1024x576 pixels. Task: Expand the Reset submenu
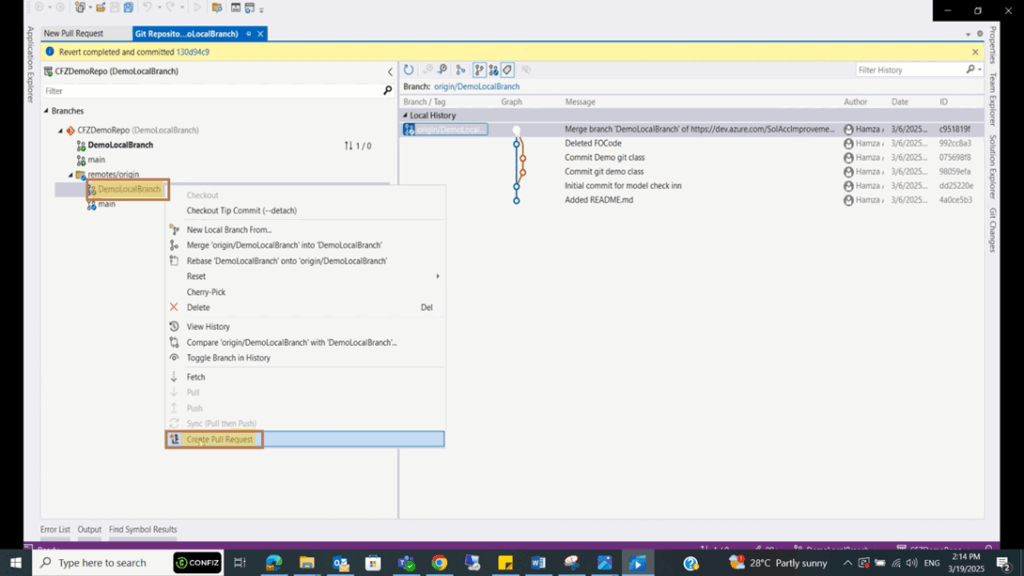click(305, 276)
